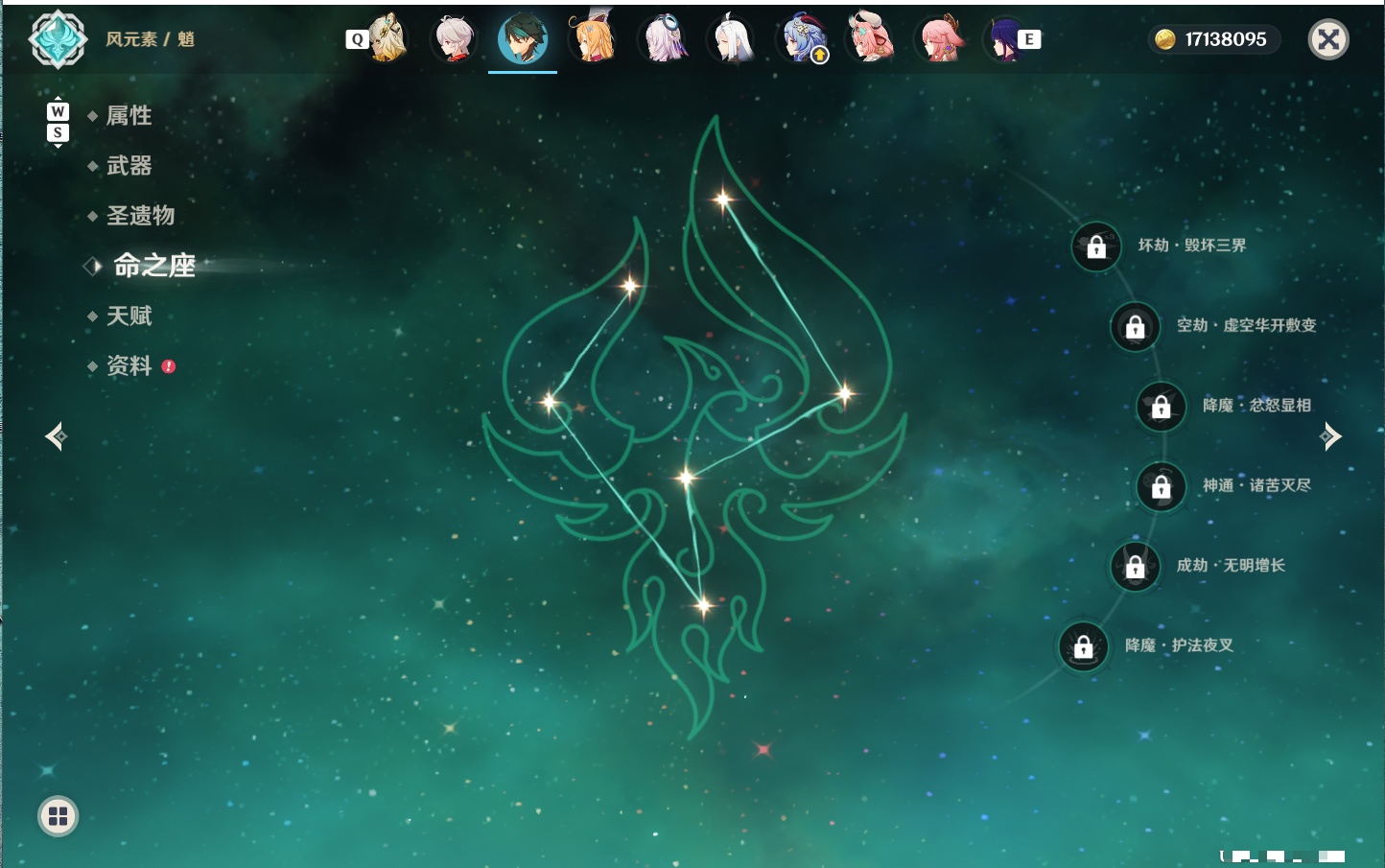Open the 武器 weapon tab

point(129,166)
